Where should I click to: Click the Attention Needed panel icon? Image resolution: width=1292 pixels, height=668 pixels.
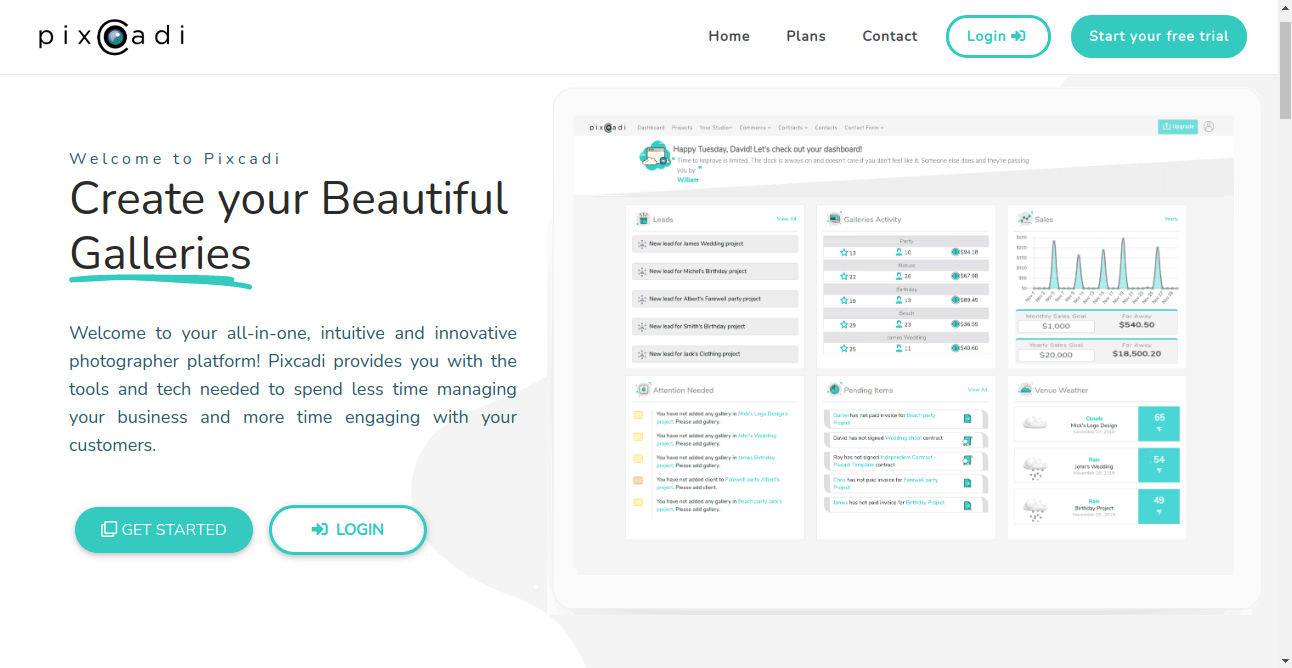[x=643, y=390]
